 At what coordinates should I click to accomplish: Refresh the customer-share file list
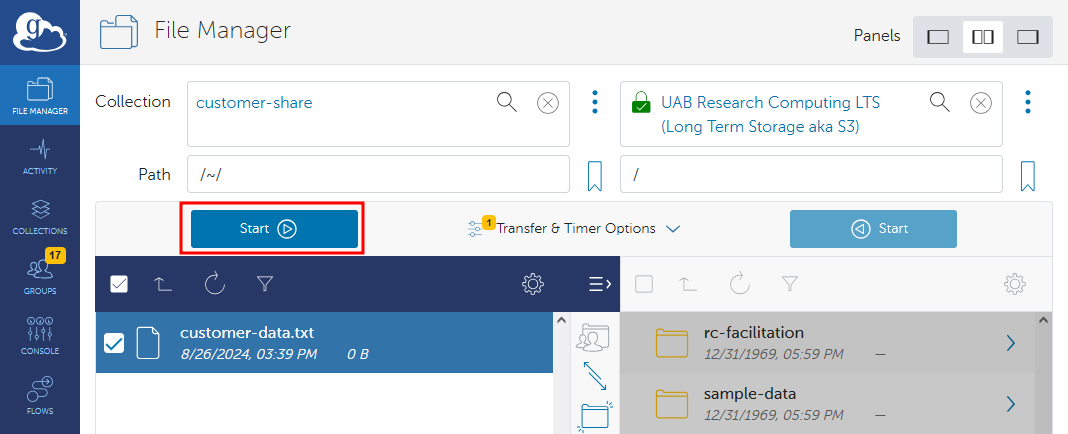pos(215,284)
